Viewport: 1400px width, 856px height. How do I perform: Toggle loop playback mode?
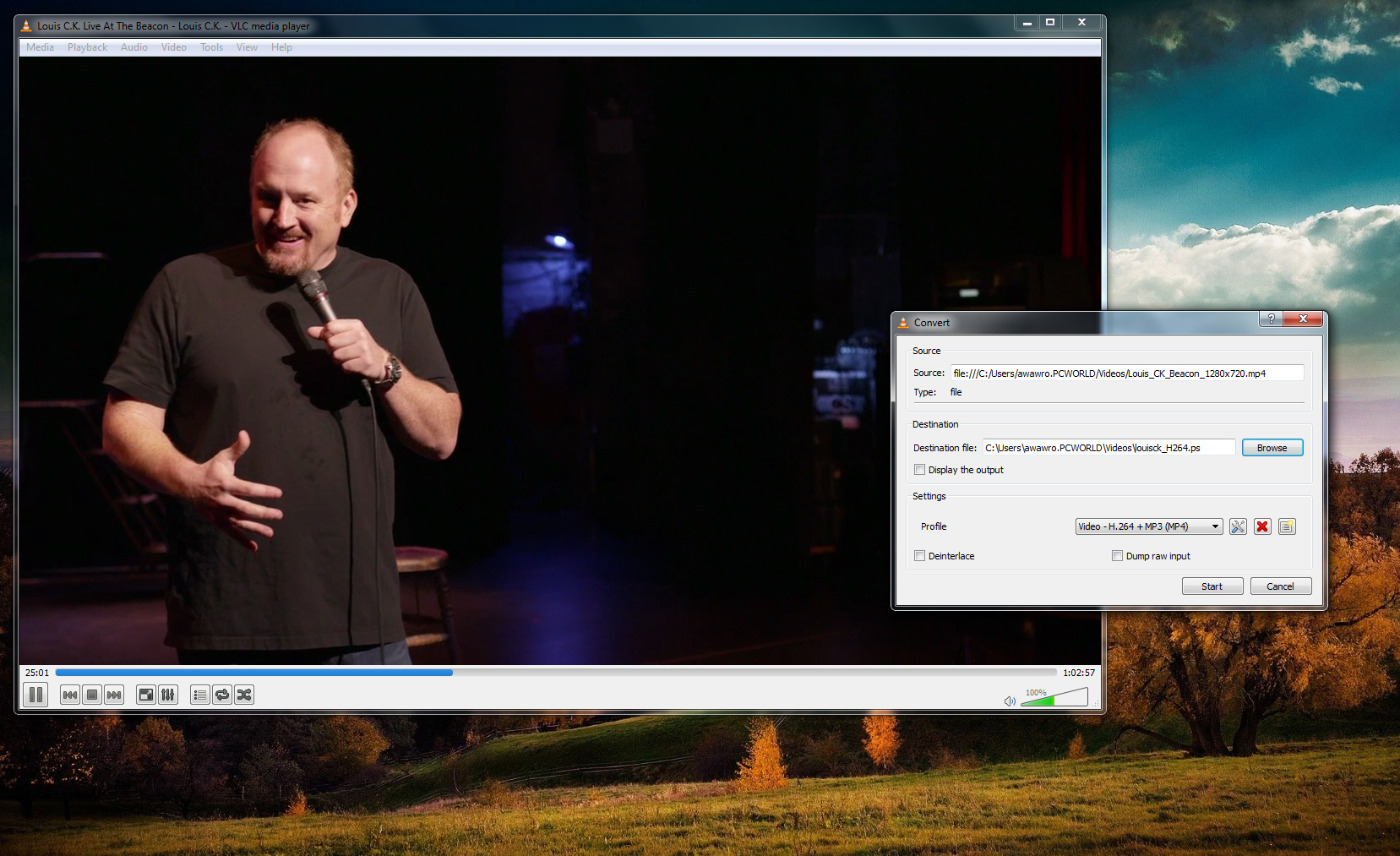[x=222, y=695]
